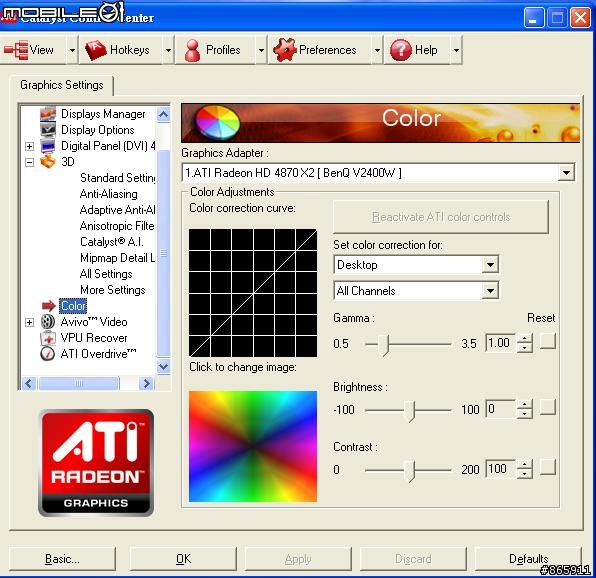Screen dimensions: 596x578
Task: Click the Brightness reset button
Action: pos(548,407)
